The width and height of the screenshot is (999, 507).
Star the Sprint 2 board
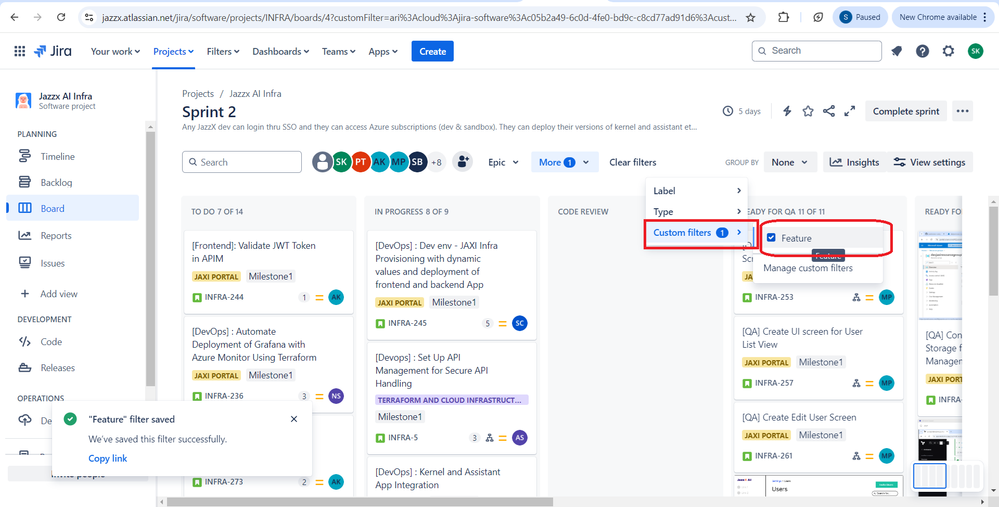pyautogui.click(x=808, y=111)
